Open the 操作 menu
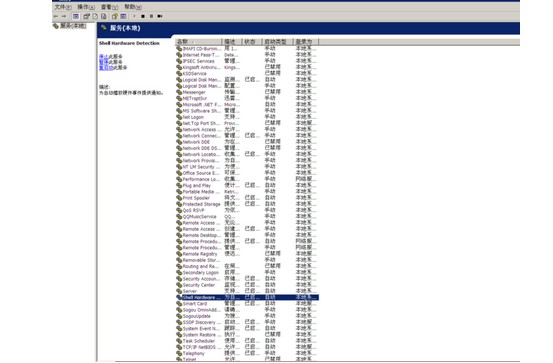553x363 pixels. [86, 7]
